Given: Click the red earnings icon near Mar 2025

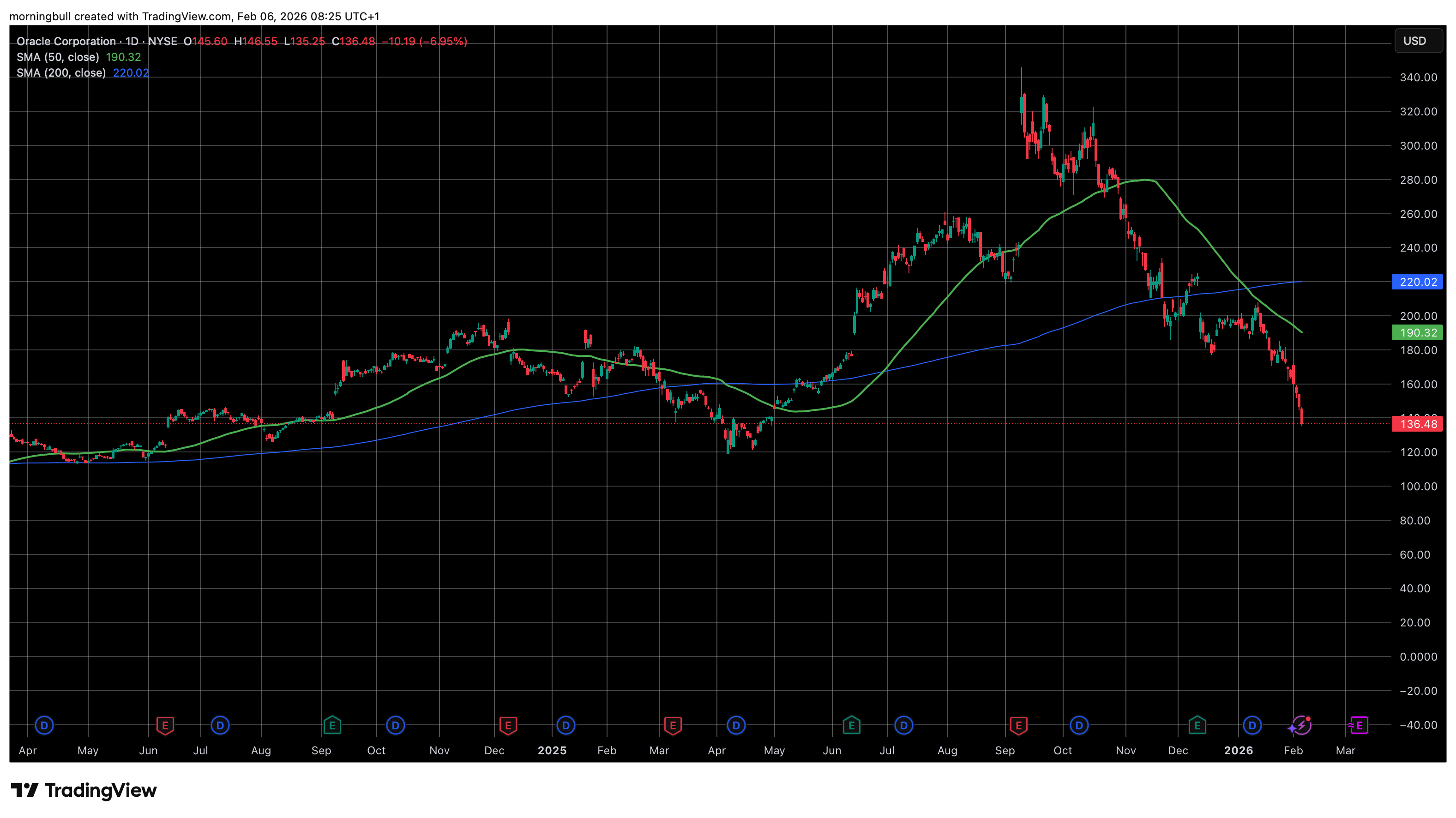Looking at the screenshot, I should (673, 725).
